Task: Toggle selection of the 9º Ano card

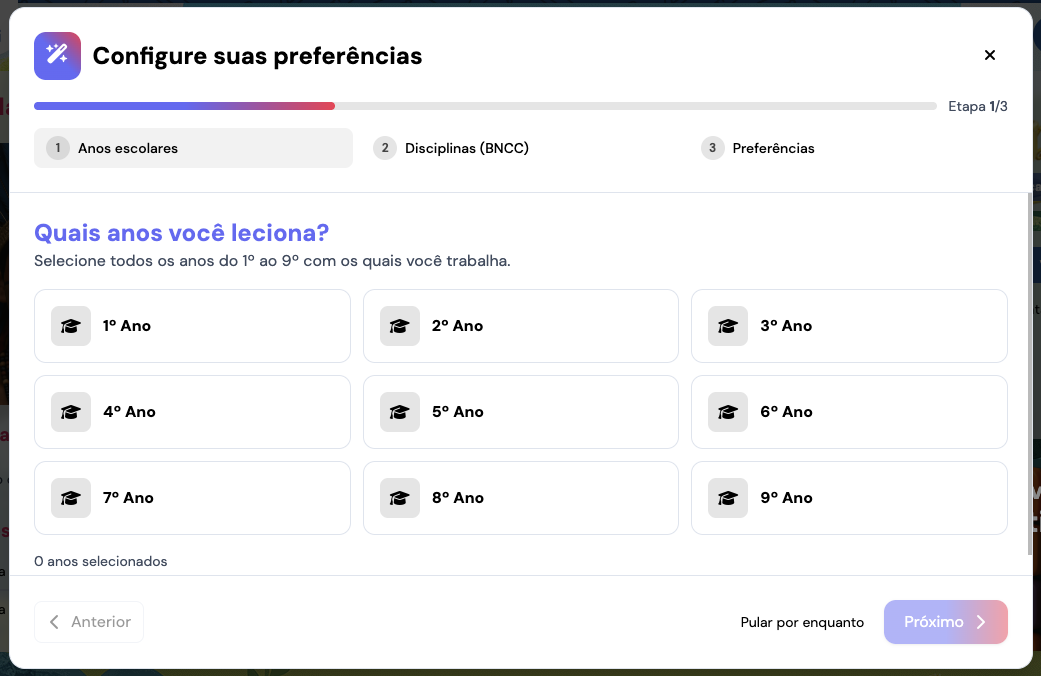Action: [x=849, y=498]
